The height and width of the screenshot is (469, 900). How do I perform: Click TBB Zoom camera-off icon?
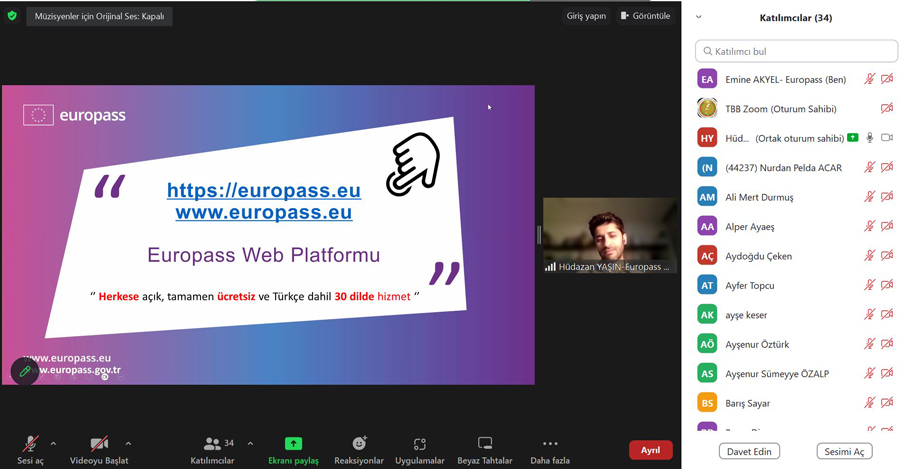tap(887, 108)
